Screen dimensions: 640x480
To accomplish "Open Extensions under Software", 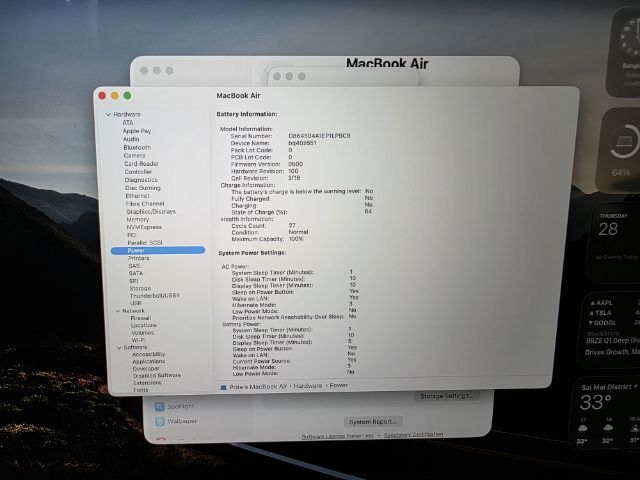I will point(147,383).
